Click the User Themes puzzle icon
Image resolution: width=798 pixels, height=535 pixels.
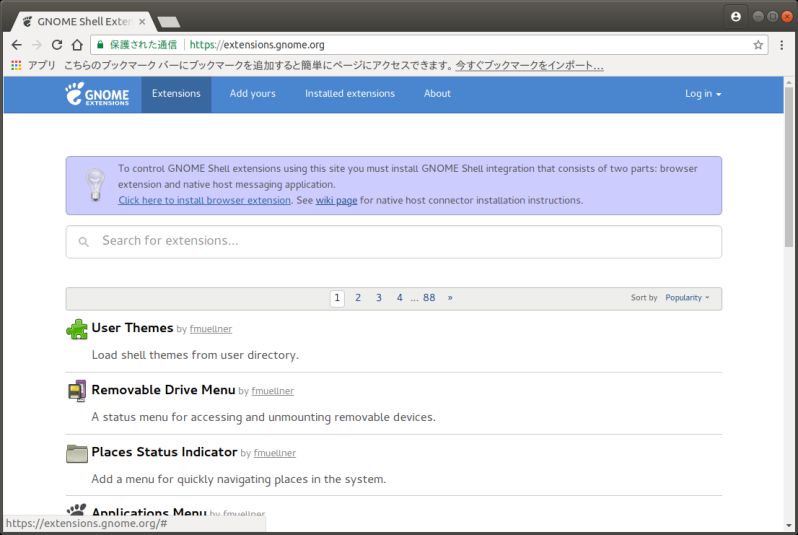77,329
